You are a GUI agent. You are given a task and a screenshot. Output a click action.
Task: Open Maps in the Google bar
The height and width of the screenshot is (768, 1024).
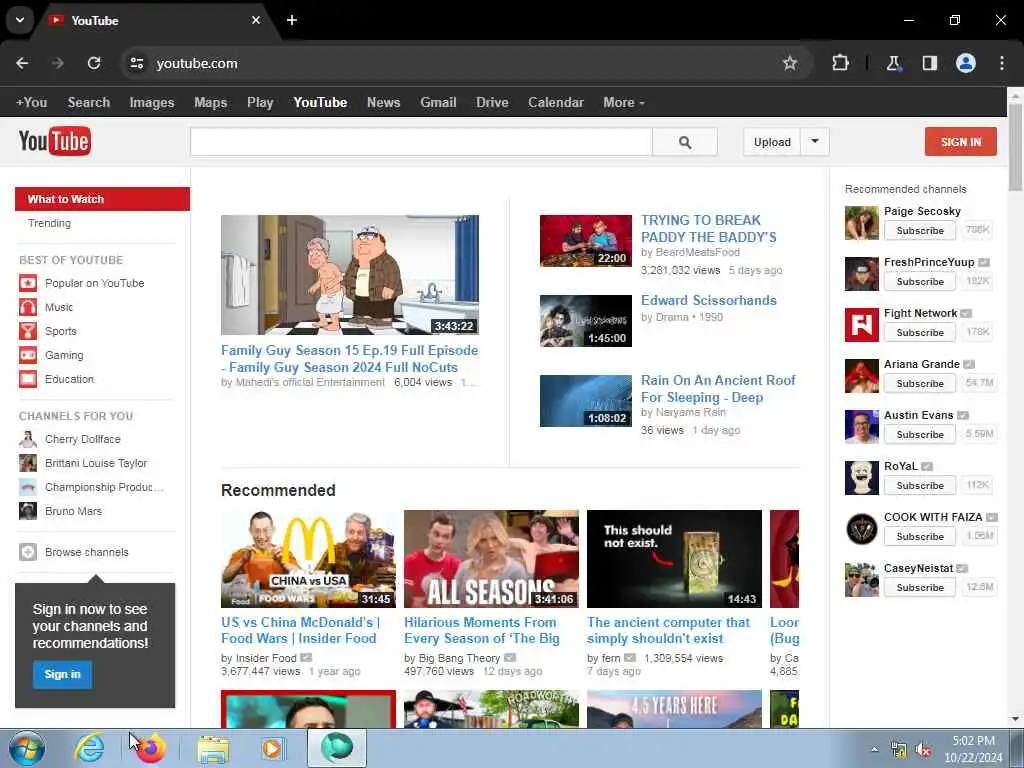pos(210,103)
